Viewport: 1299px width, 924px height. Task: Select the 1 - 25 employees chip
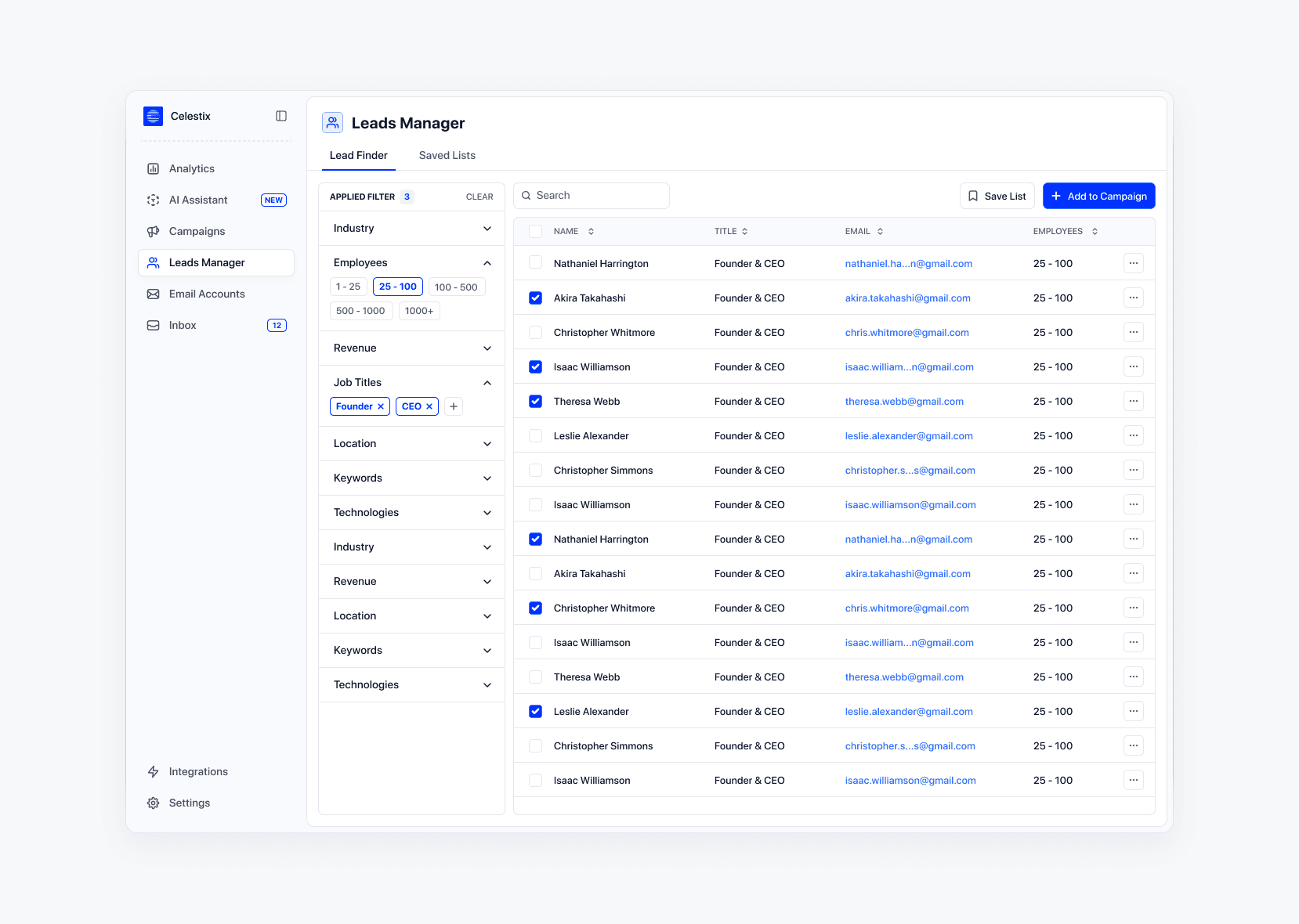[348, 287]
